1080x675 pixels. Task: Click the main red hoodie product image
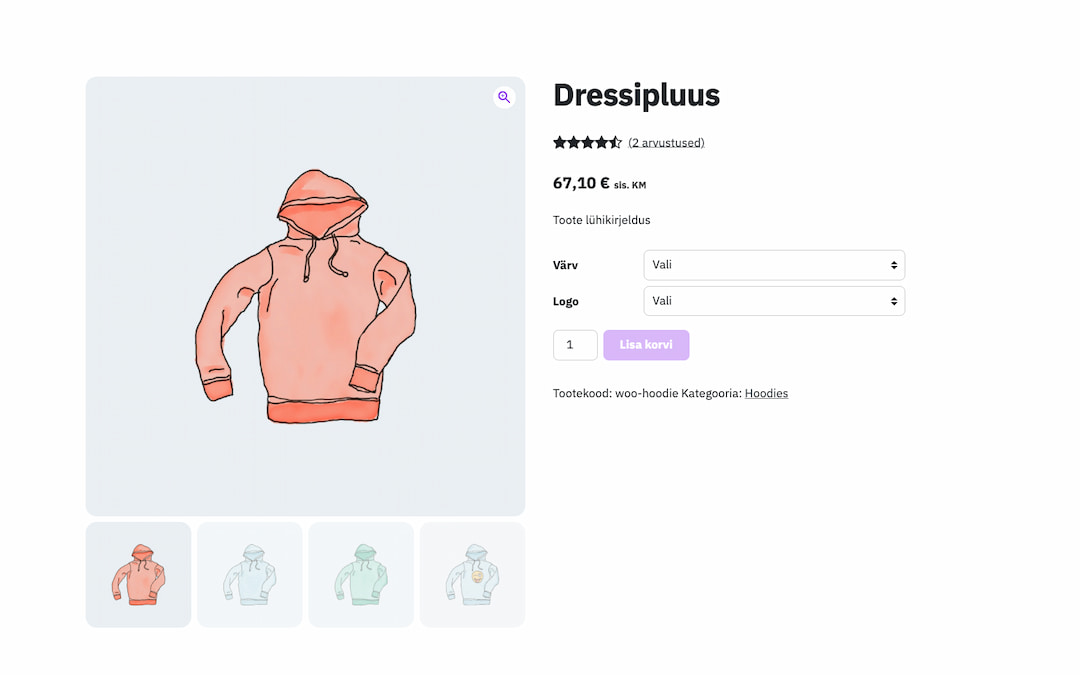point(305,296)
